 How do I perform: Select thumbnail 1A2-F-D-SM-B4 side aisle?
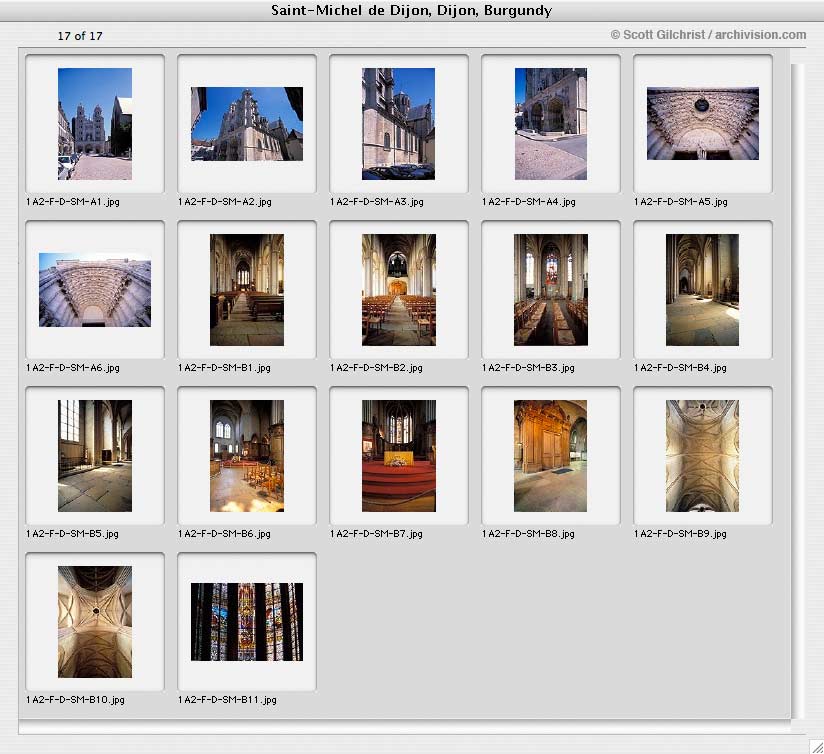703,290
